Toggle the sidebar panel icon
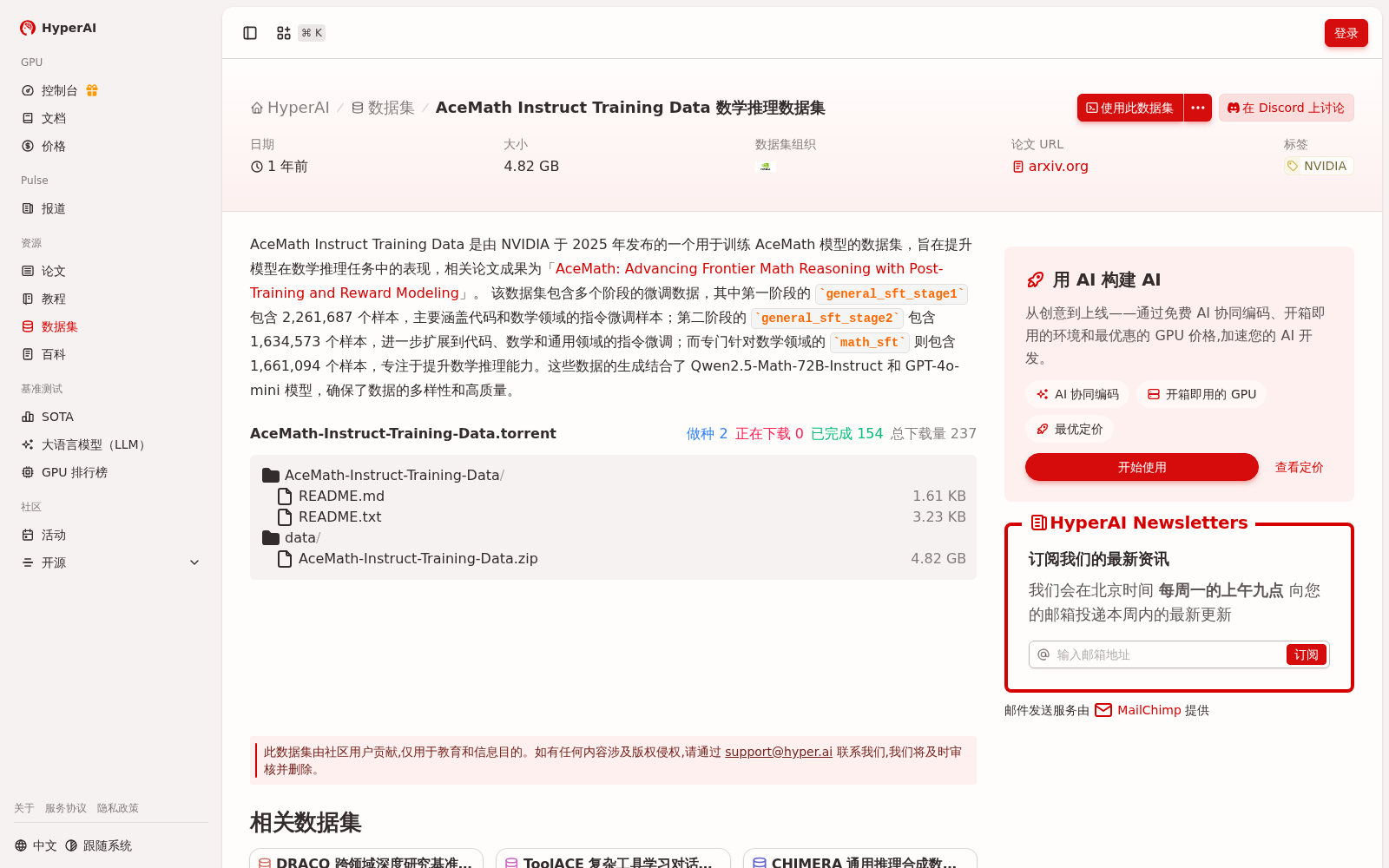The image size is (1389, 868). tap(250, 33)
